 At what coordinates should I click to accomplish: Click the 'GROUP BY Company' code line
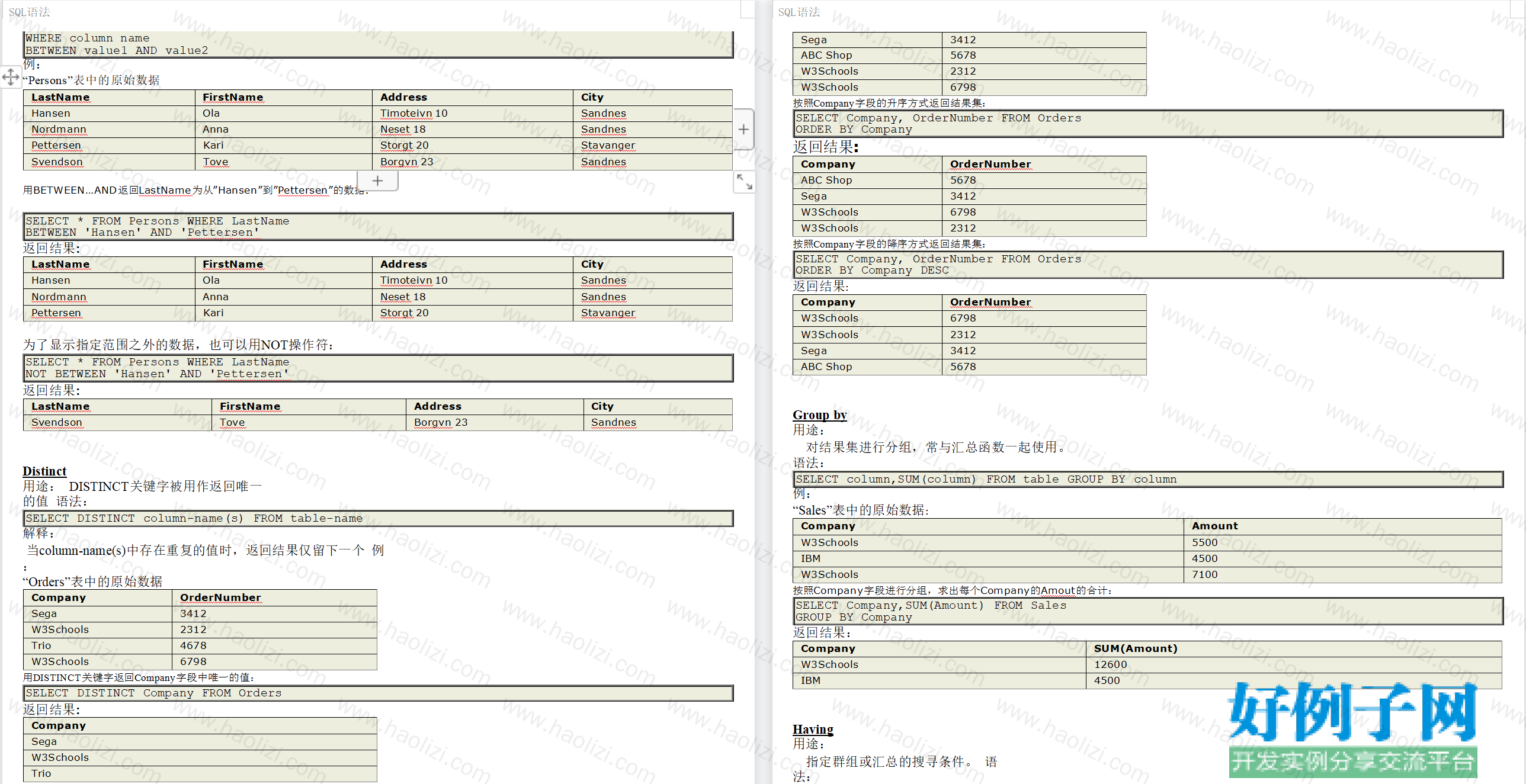(x=854, y=618)
